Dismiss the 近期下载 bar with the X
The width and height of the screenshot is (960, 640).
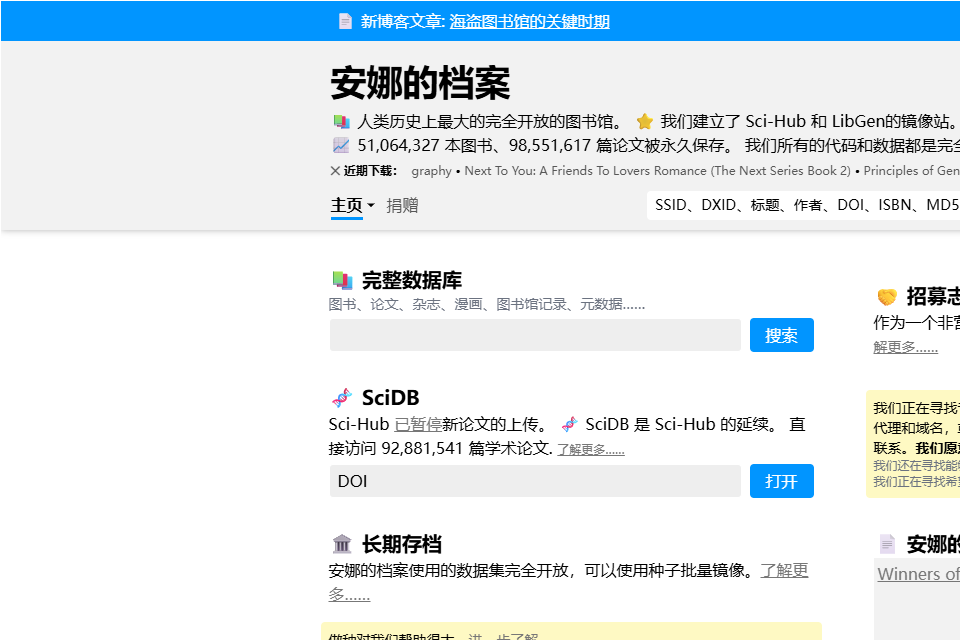coord(335,171)
